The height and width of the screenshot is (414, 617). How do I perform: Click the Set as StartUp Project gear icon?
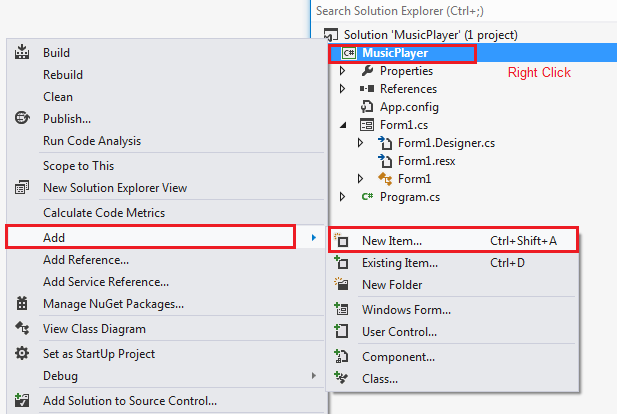click(x=22, y=353)
